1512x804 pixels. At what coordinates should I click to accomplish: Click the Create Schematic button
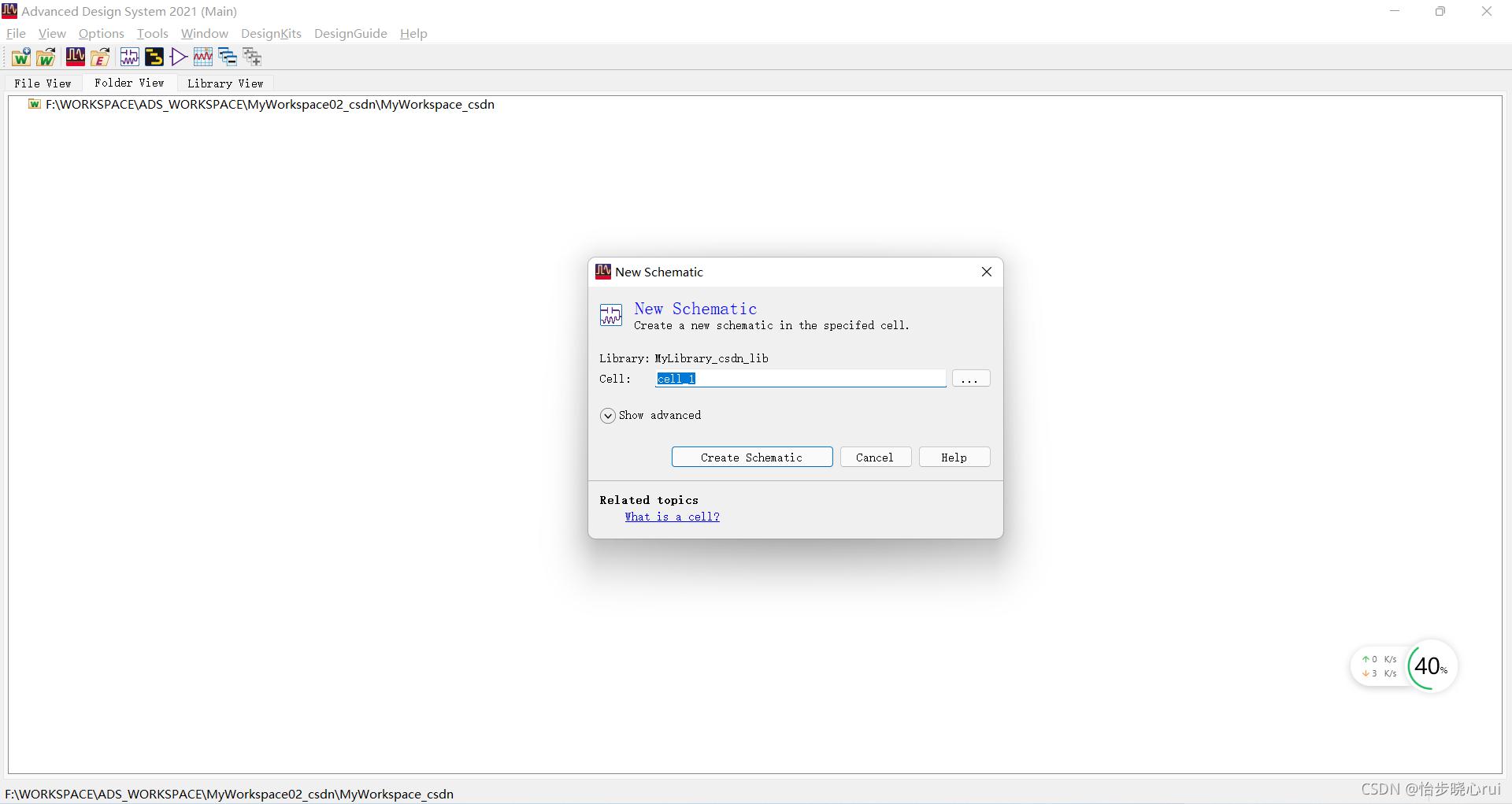tap(752, 458)
